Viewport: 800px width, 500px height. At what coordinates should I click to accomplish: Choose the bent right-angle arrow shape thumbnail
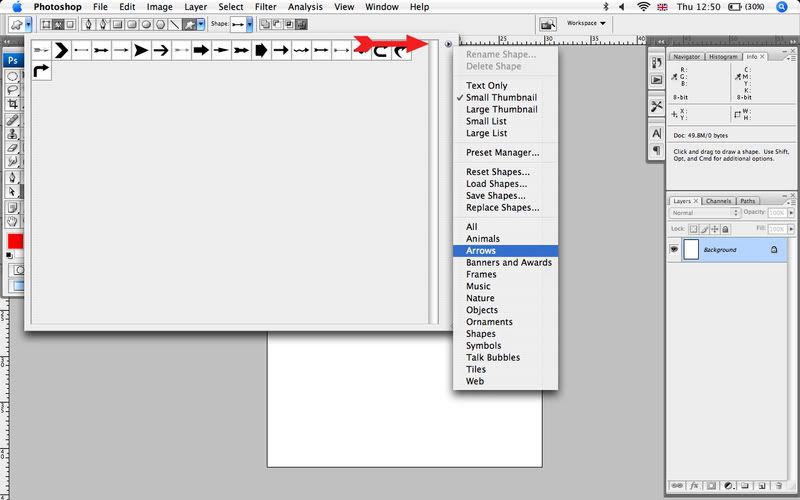tap(42, 70)
